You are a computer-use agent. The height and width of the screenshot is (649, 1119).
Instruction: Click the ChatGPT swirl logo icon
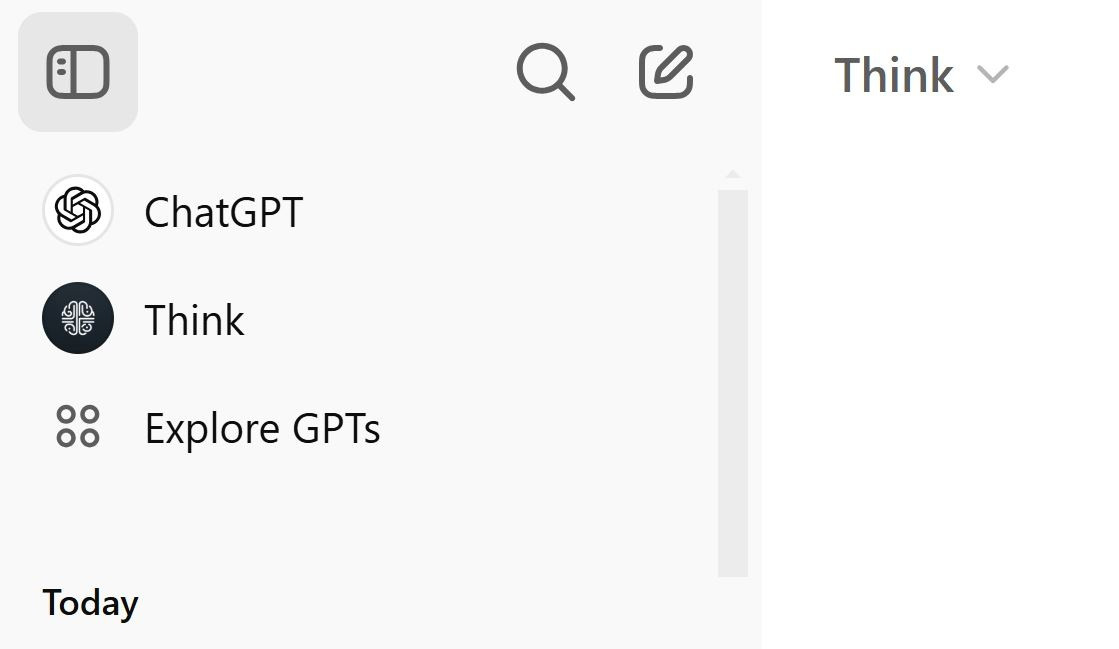click(78, 211)
